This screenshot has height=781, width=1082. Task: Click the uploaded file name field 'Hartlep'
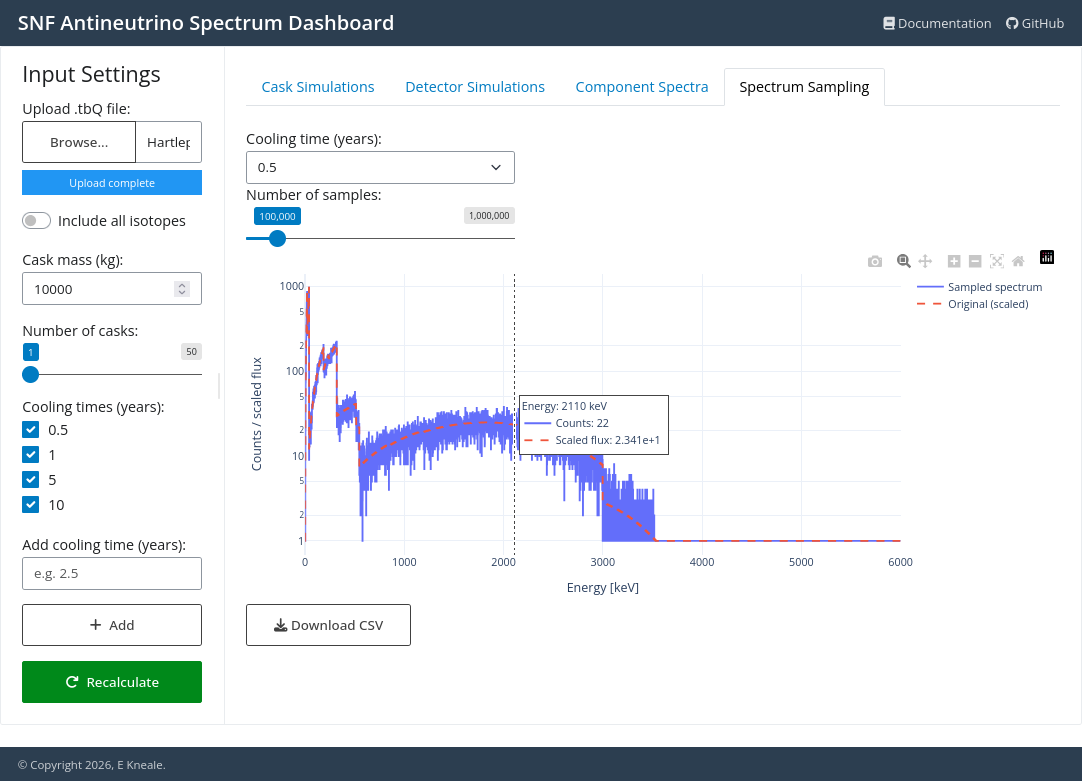pos(169,142)
